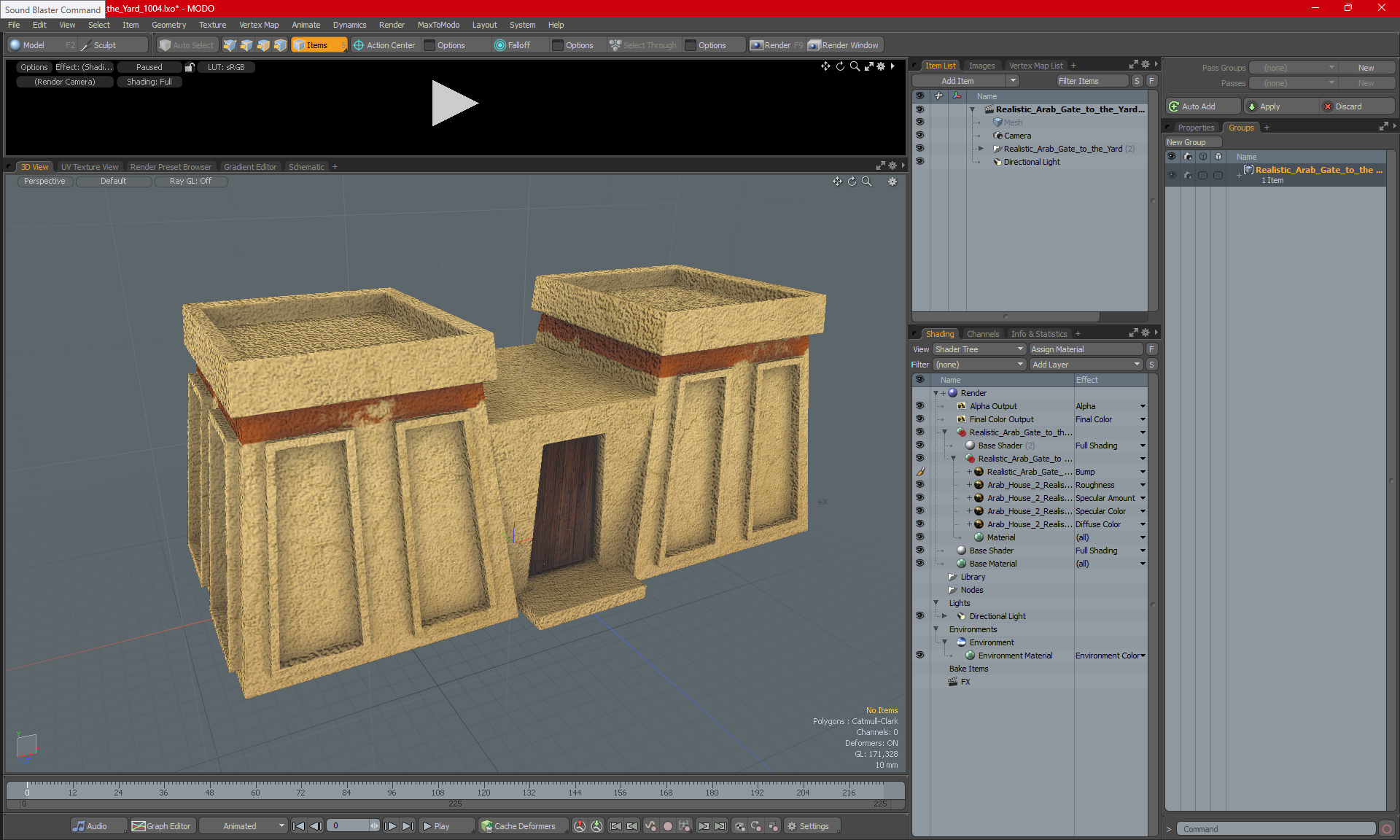Viewport: 1400px width, 840px height.
Task: Click preview settings gear icon
Action: 881,66
